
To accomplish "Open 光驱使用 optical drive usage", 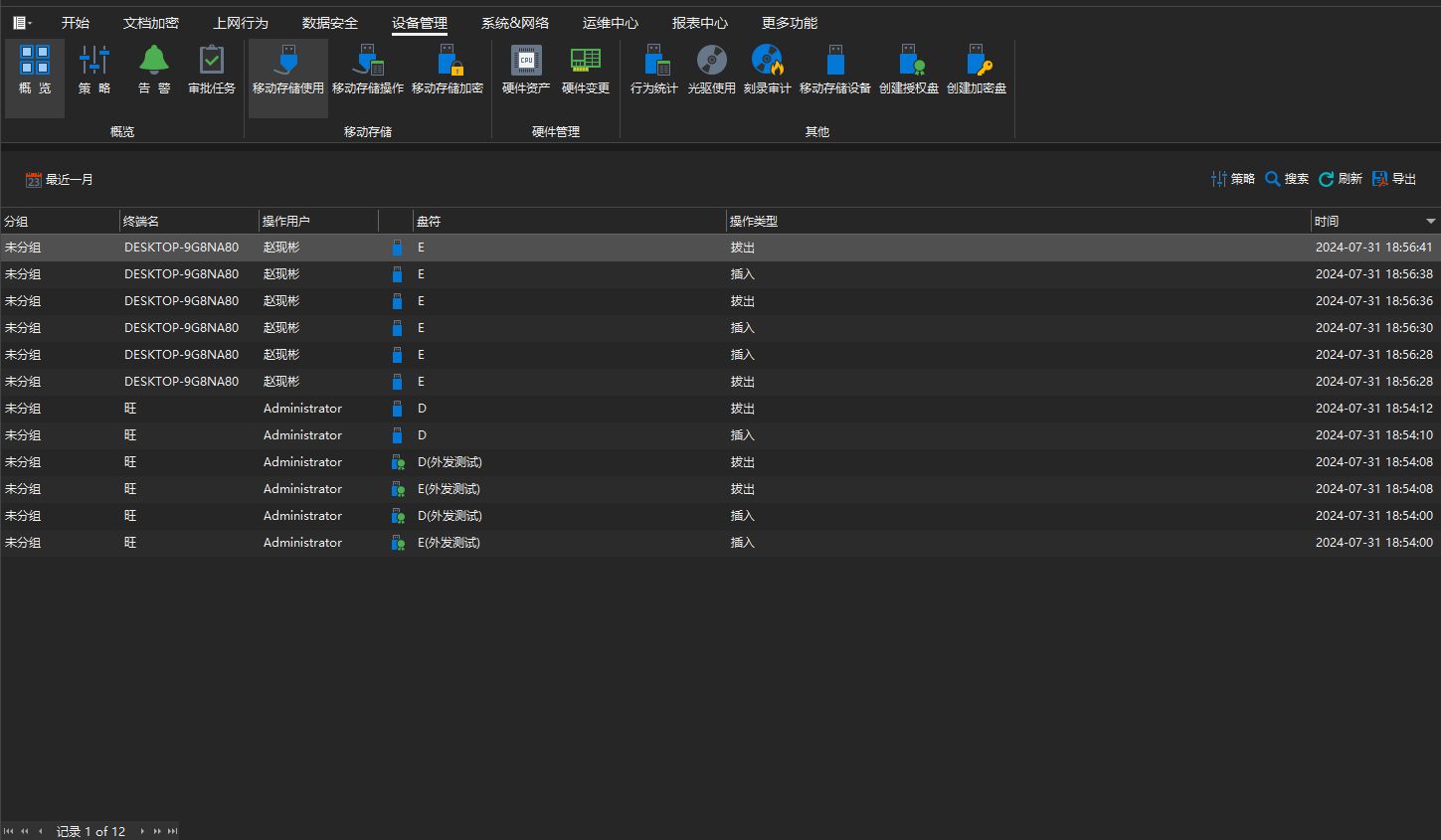I will coord(712,70).
